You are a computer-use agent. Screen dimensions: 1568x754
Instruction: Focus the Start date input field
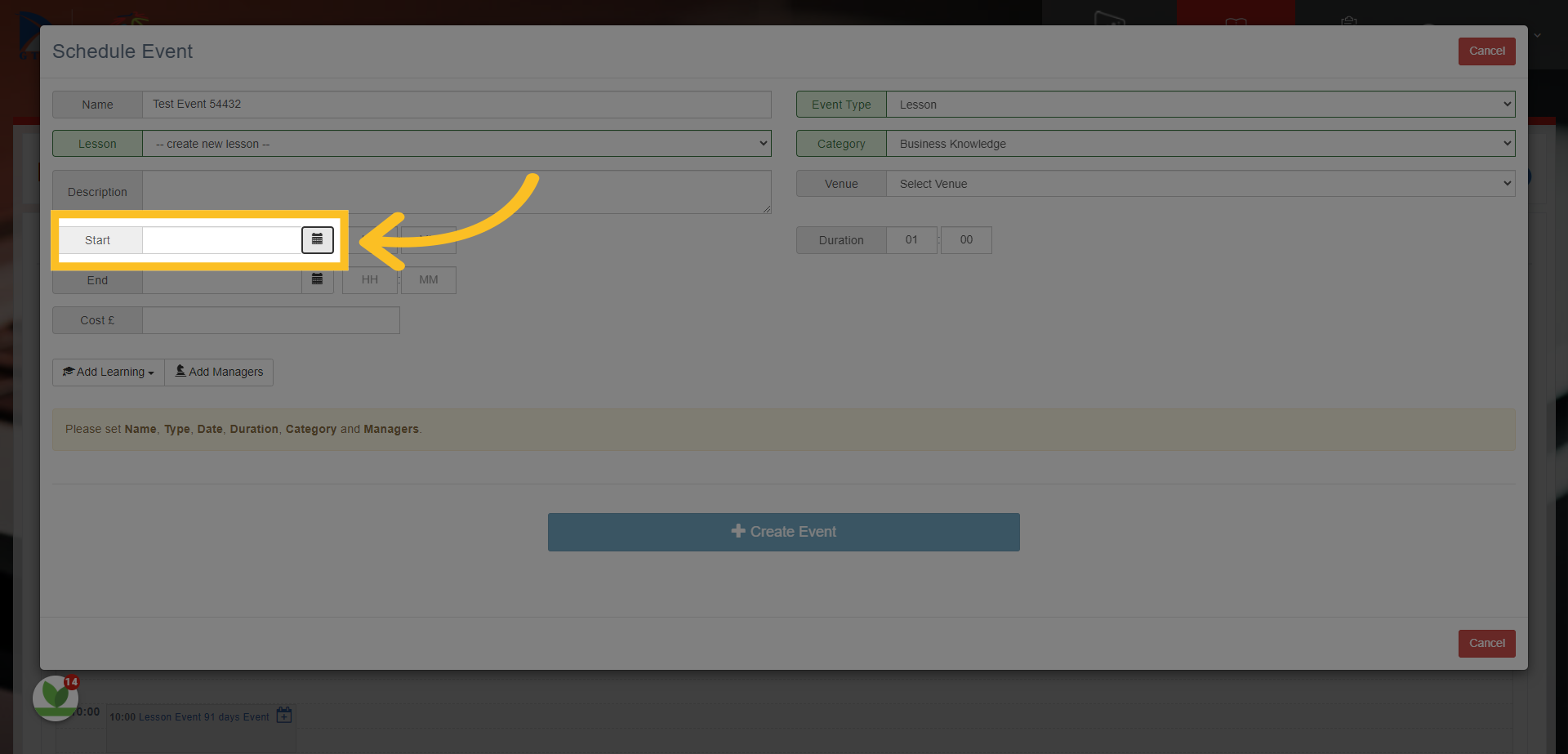[x=222, y=240]
